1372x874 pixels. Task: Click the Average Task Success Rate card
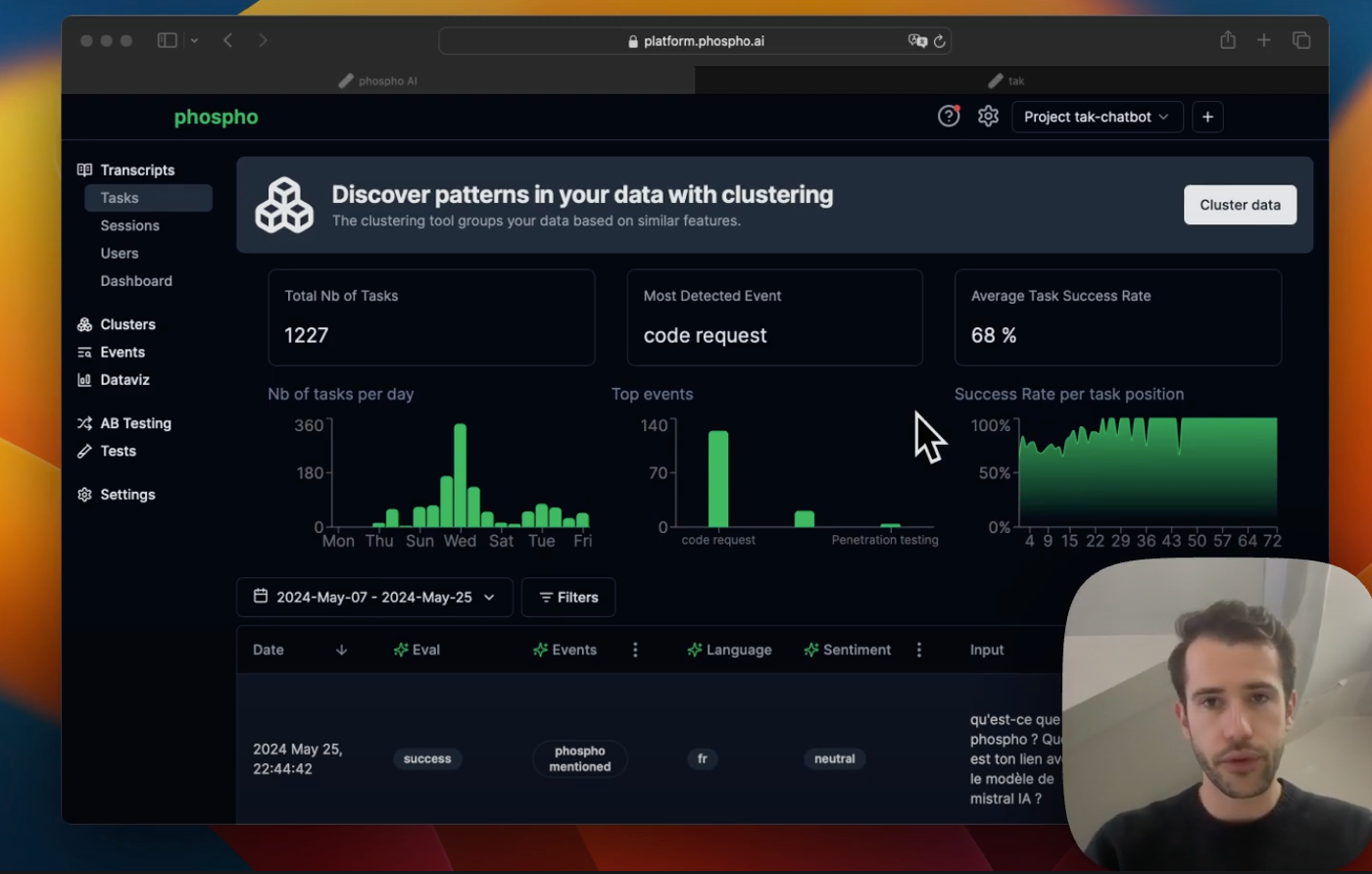point(1118,317)
